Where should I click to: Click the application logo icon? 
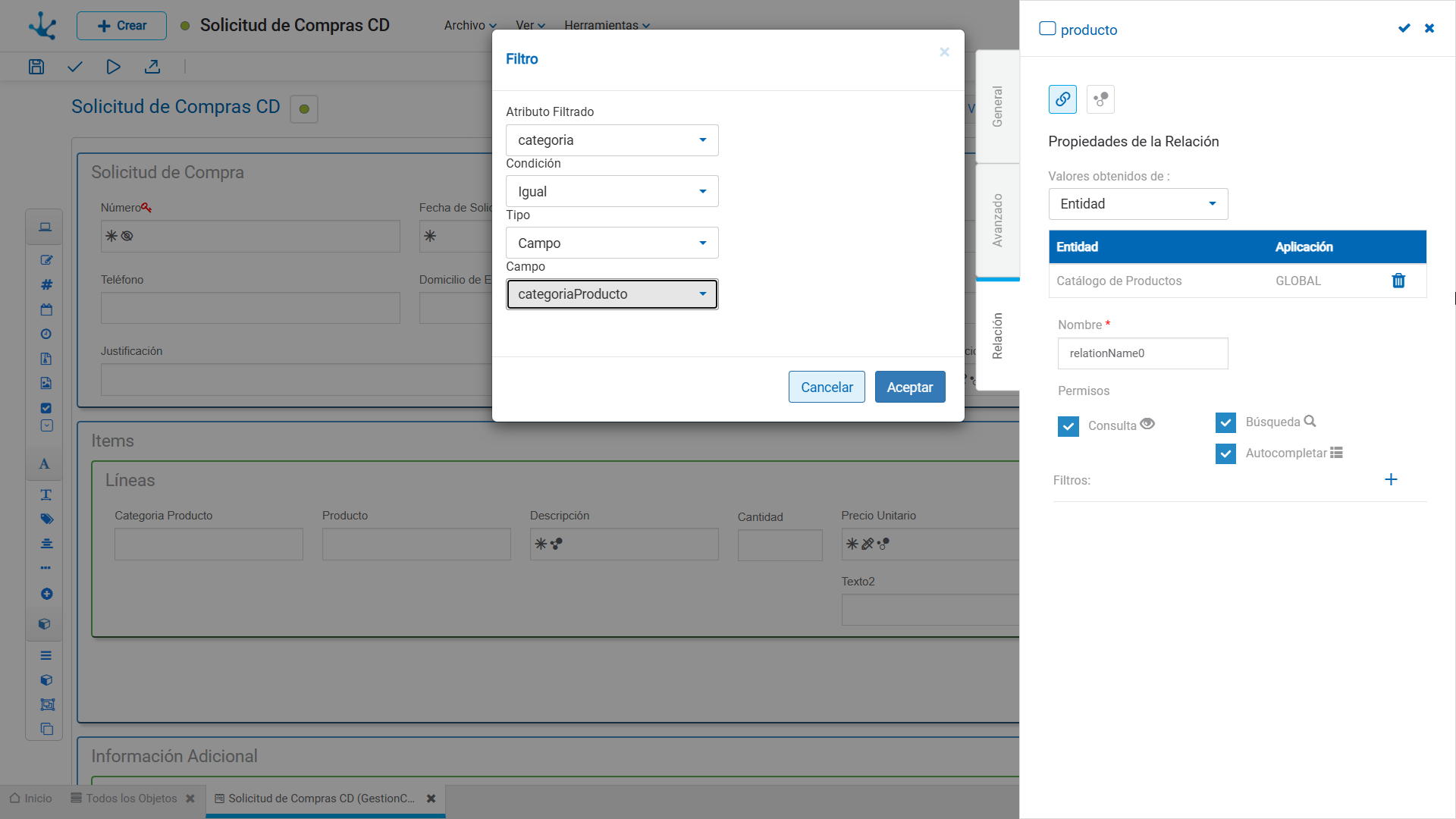[42, 25]
